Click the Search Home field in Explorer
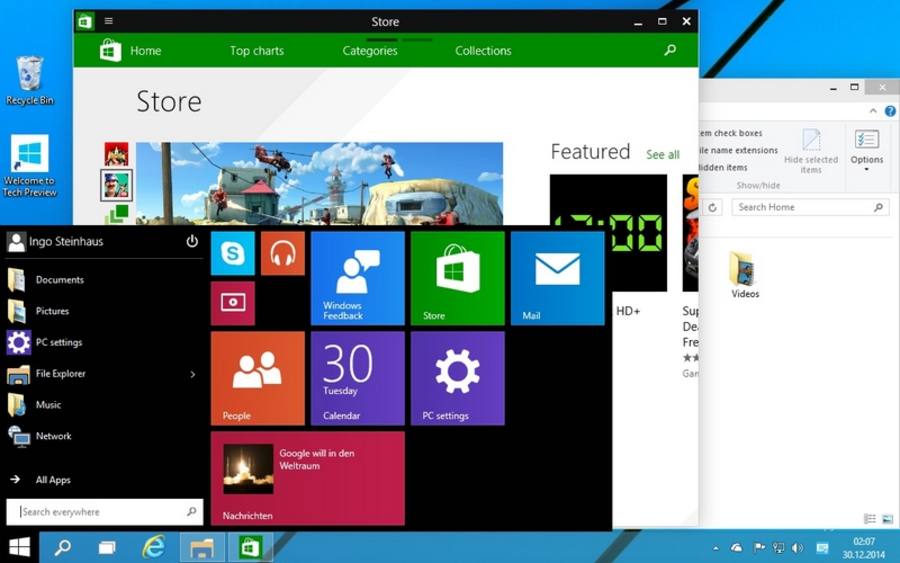 tap(810, 207)
